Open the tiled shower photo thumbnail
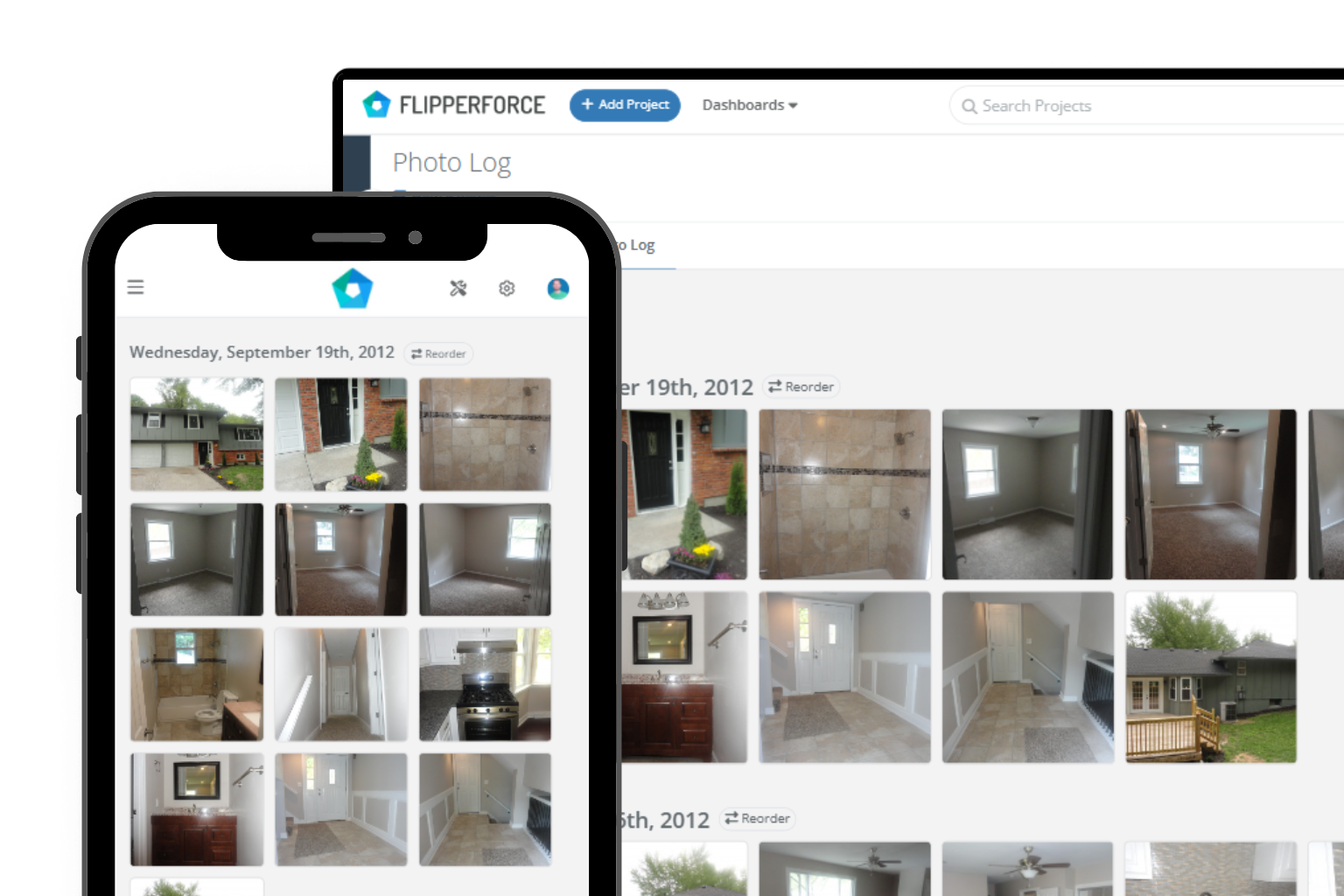The width and height of the screenshot is (1344, 896). [844, 494]
